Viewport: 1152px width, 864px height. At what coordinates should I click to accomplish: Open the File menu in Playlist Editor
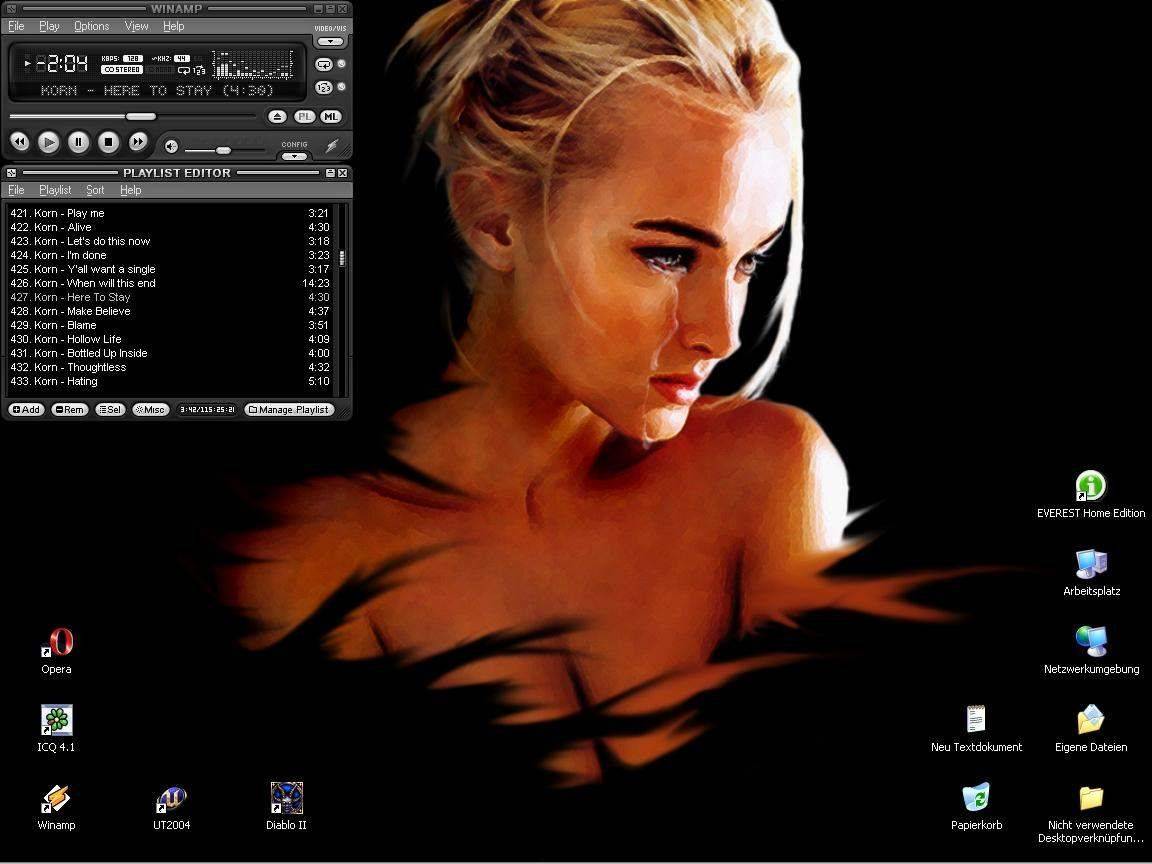point(16,190)
